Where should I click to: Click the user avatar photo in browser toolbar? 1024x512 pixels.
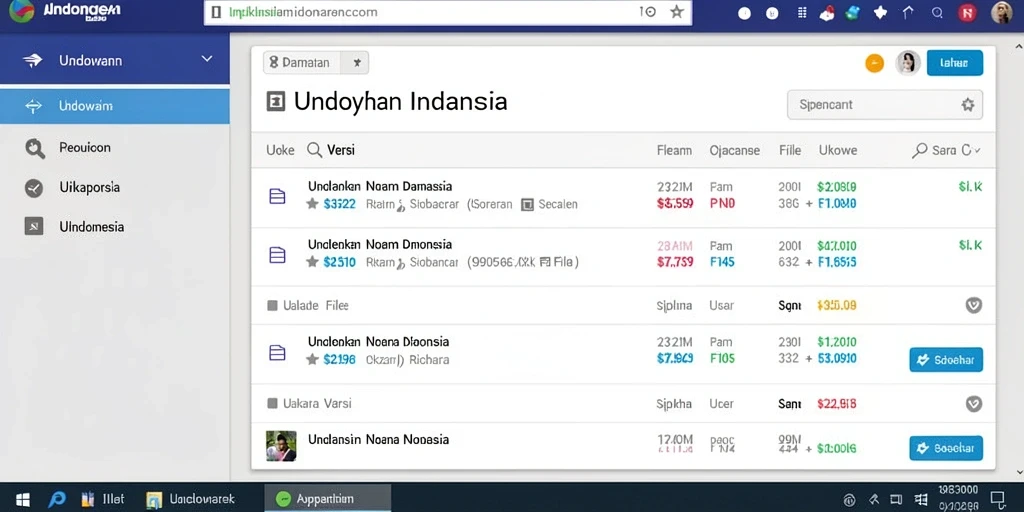1001,12
